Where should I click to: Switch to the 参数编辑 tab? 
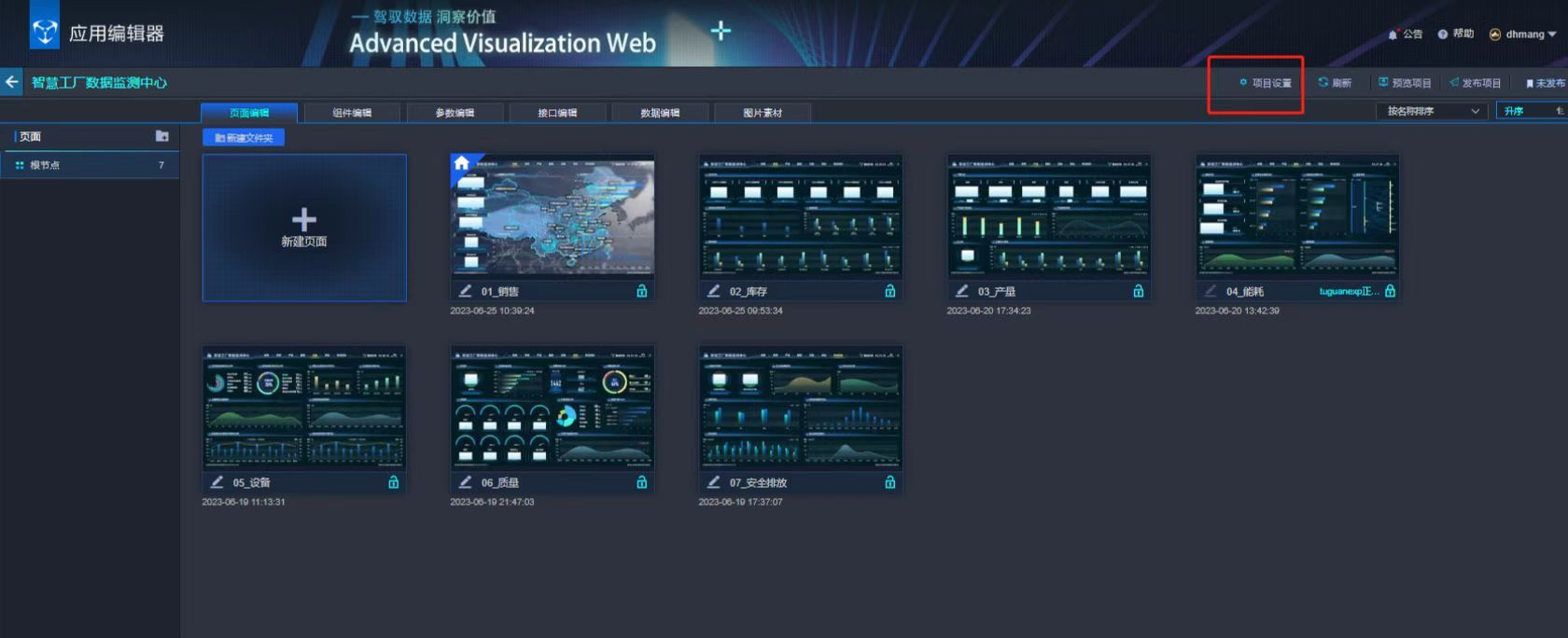pyautogui.click(x=455, y=113)
